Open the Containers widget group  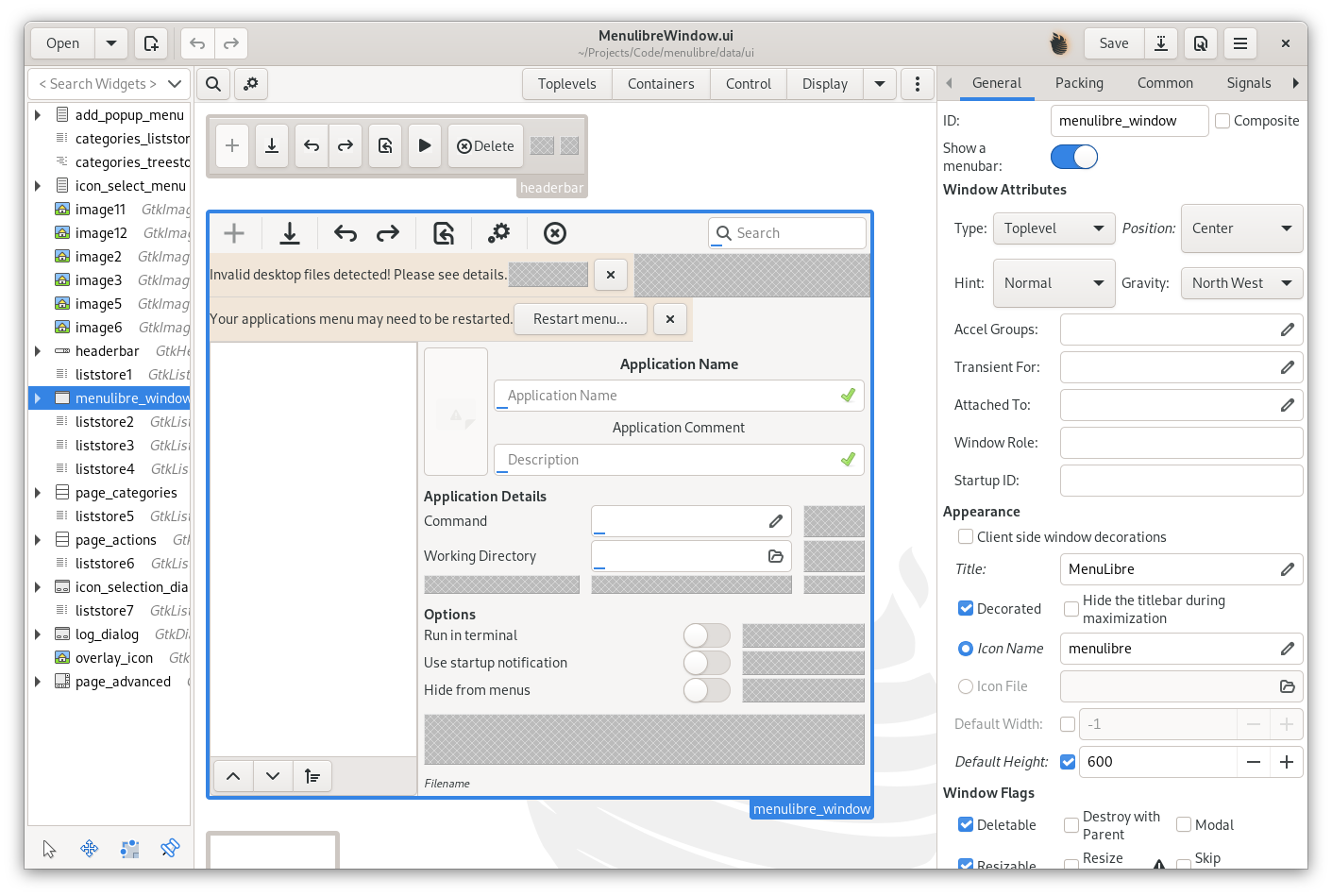click(x=661, y=83)
